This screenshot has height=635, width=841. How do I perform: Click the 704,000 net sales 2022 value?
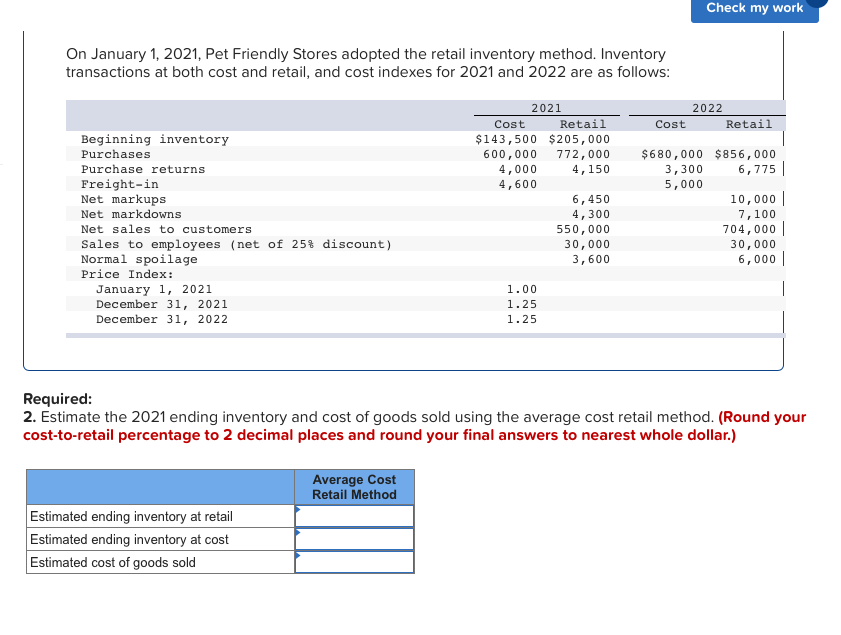tap(749, 230)
